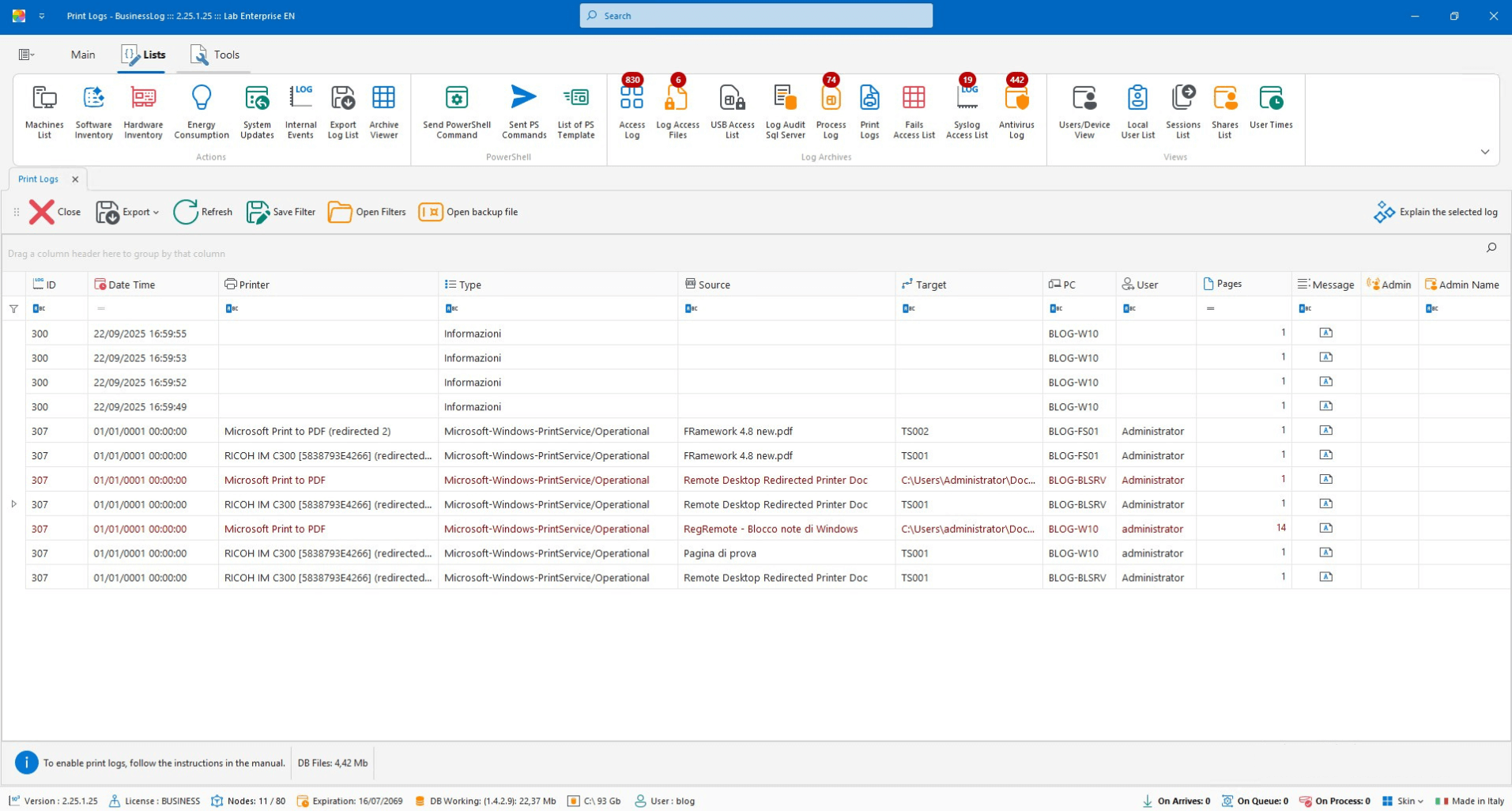Expand the row with the disclosure triangle
The width and height of the screenshot is (1512, 811).
click(x=13, y=504)
